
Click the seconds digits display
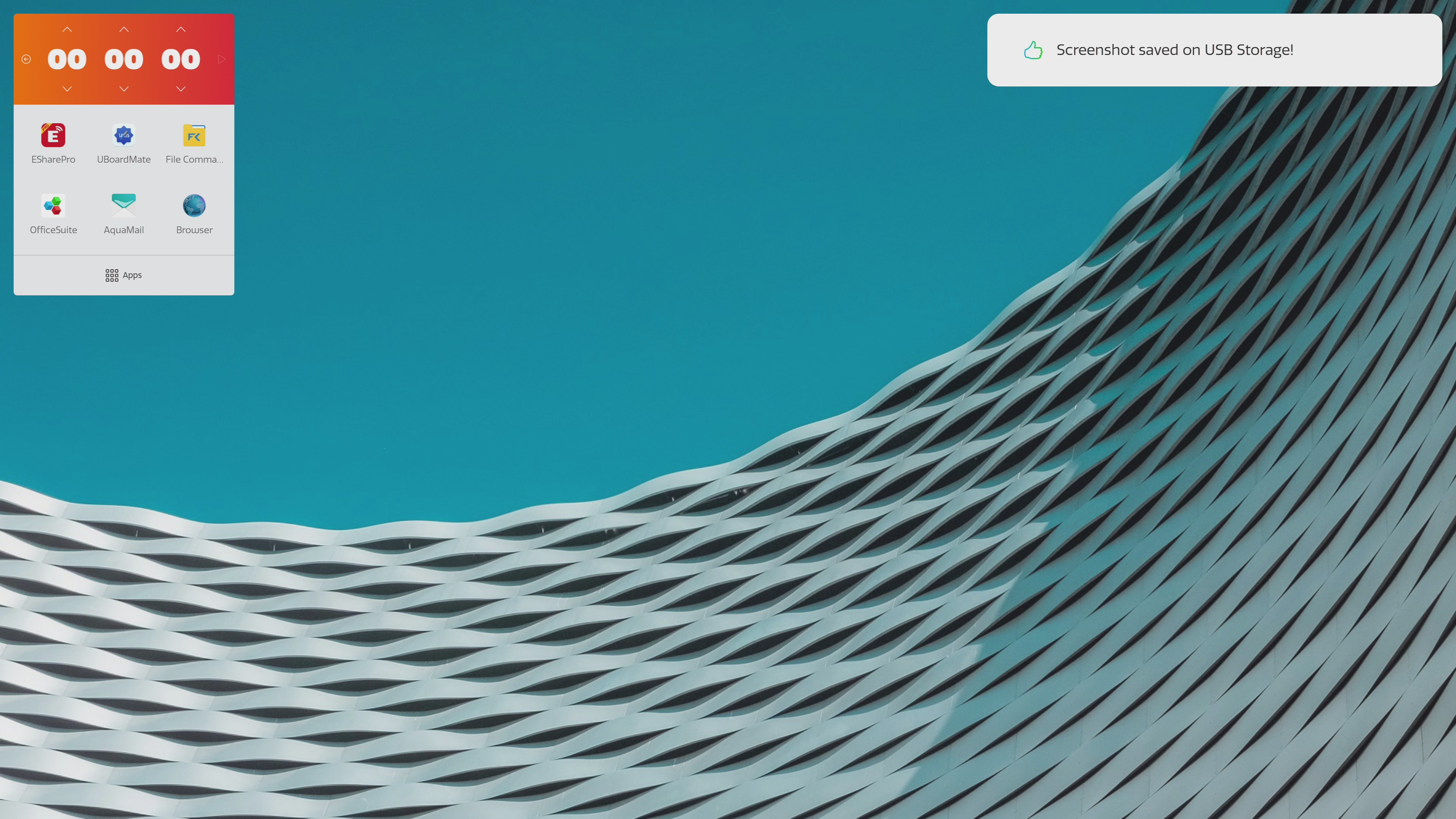(181, 60)
